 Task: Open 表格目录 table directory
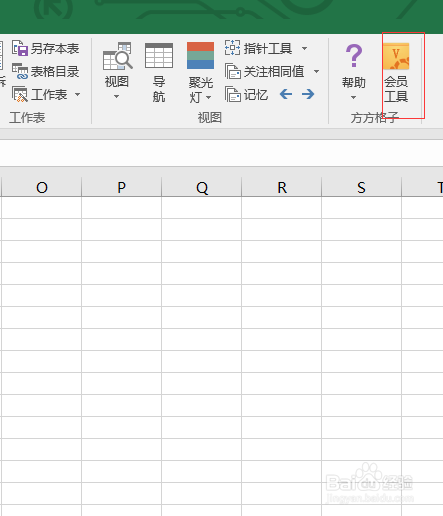pos(45,71)
